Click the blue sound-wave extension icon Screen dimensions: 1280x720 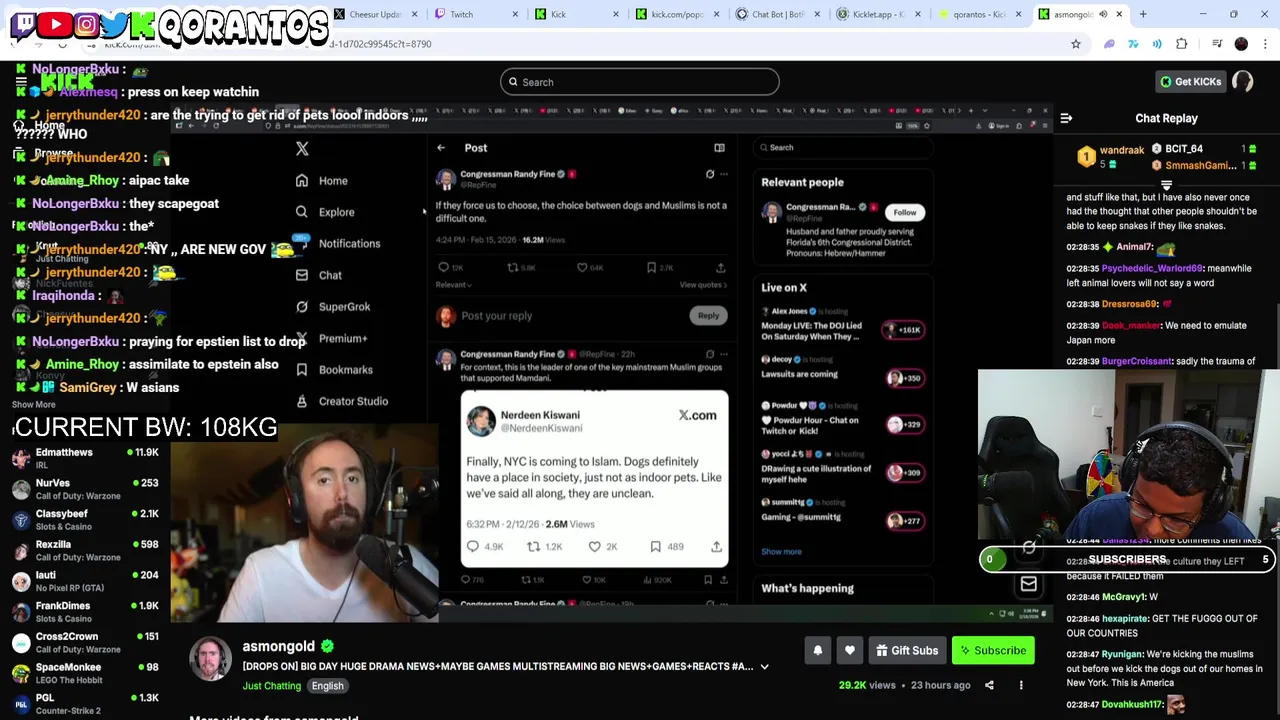pyautogui.click(x=1157, y=44)
